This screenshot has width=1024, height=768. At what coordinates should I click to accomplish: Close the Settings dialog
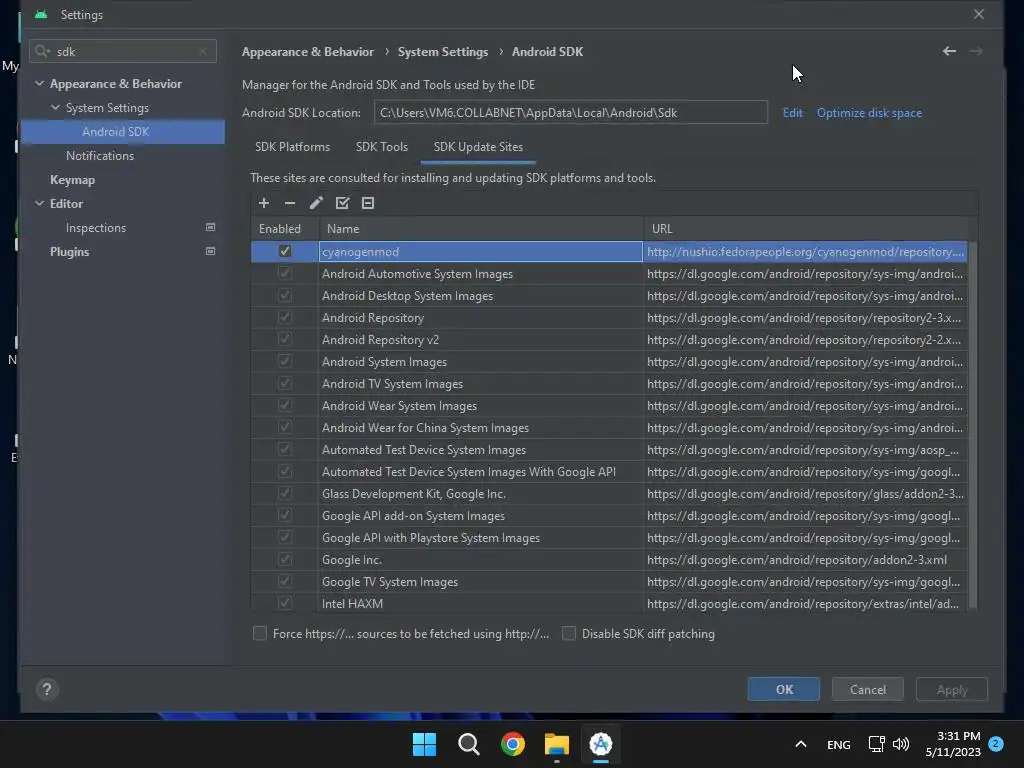pos(978,14)
